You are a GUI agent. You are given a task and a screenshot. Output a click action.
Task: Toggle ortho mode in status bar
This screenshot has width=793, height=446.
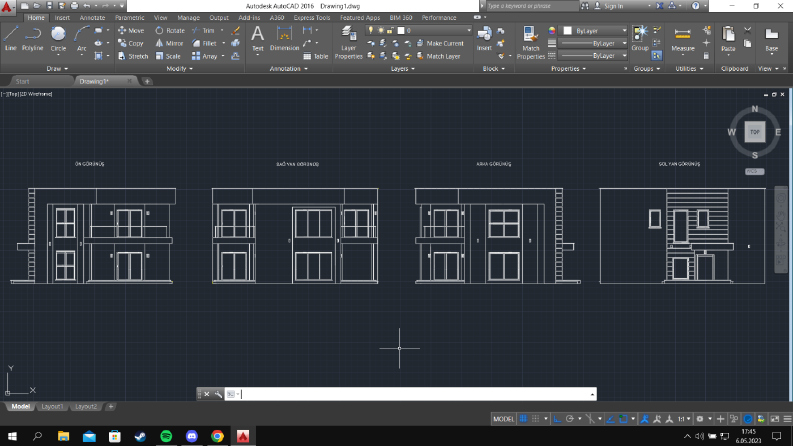click(557, 419)
